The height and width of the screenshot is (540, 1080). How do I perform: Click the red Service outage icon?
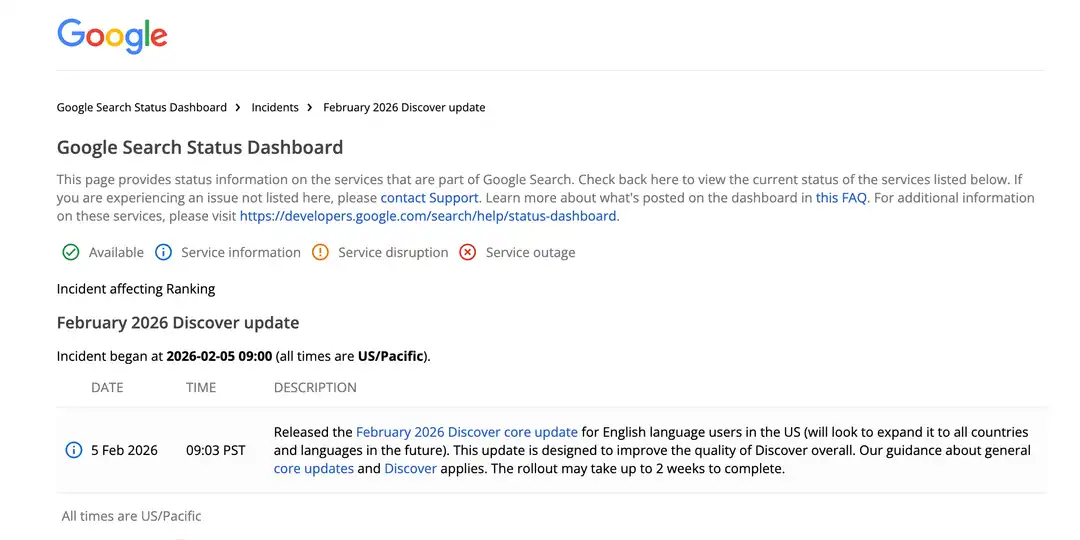click(x=467, y=252)
